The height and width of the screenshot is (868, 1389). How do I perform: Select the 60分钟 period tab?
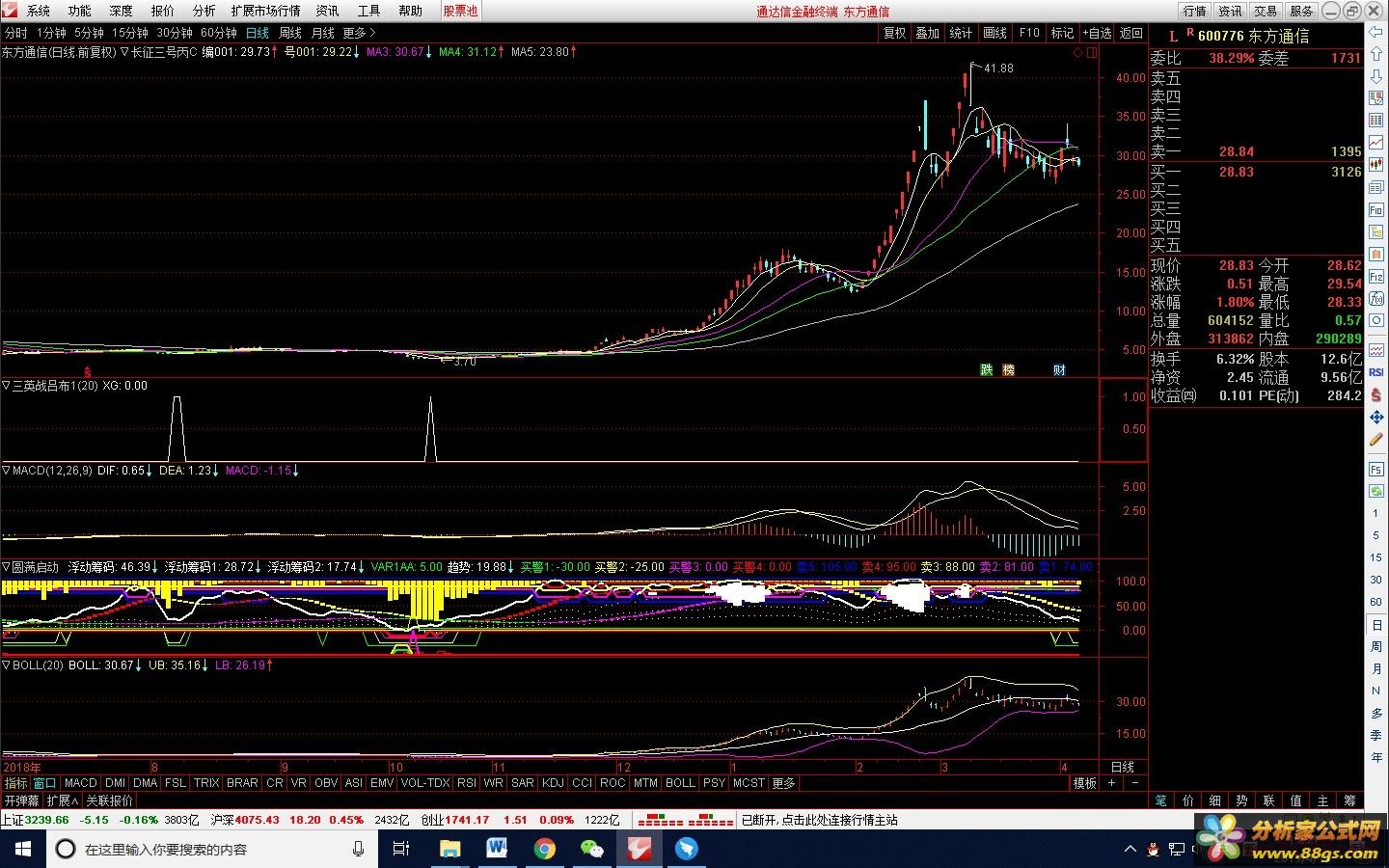(x=219, y=33)
